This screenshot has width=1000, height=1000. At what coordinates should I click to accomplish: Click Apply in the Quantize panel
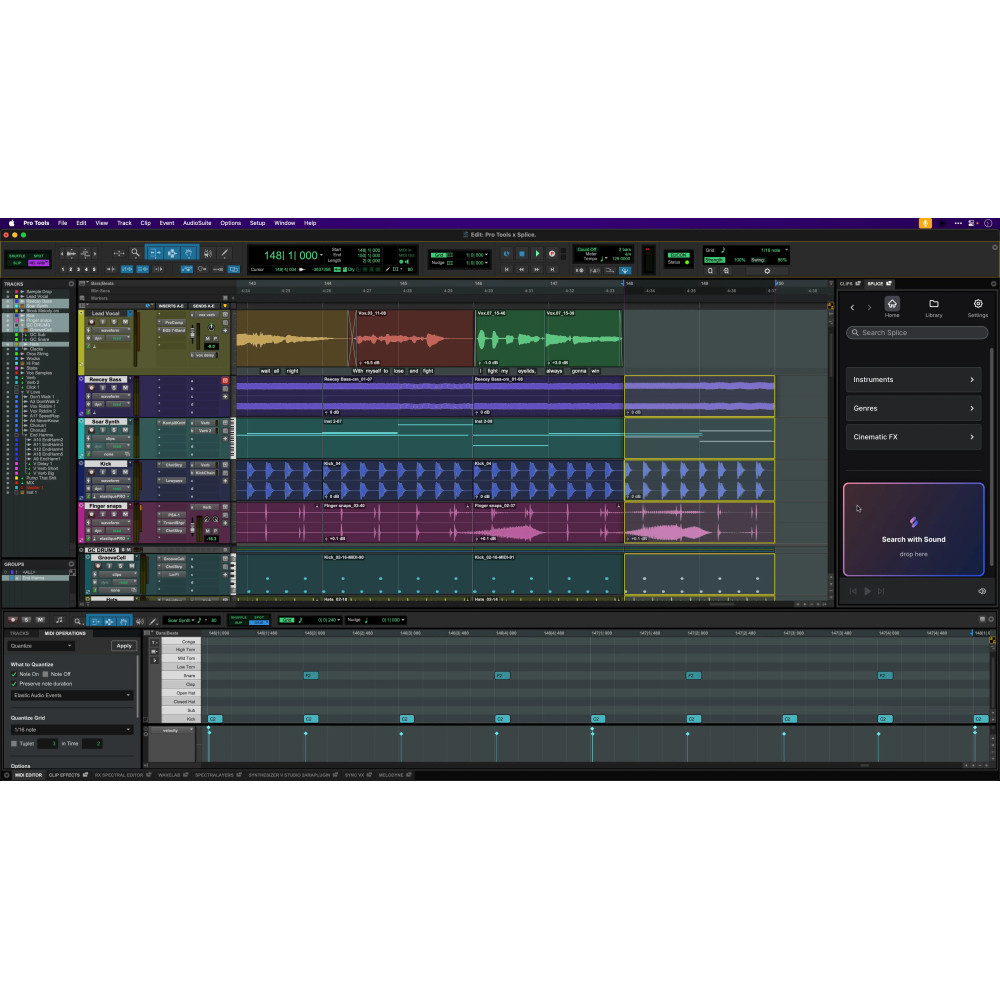[x=124, y=645]
